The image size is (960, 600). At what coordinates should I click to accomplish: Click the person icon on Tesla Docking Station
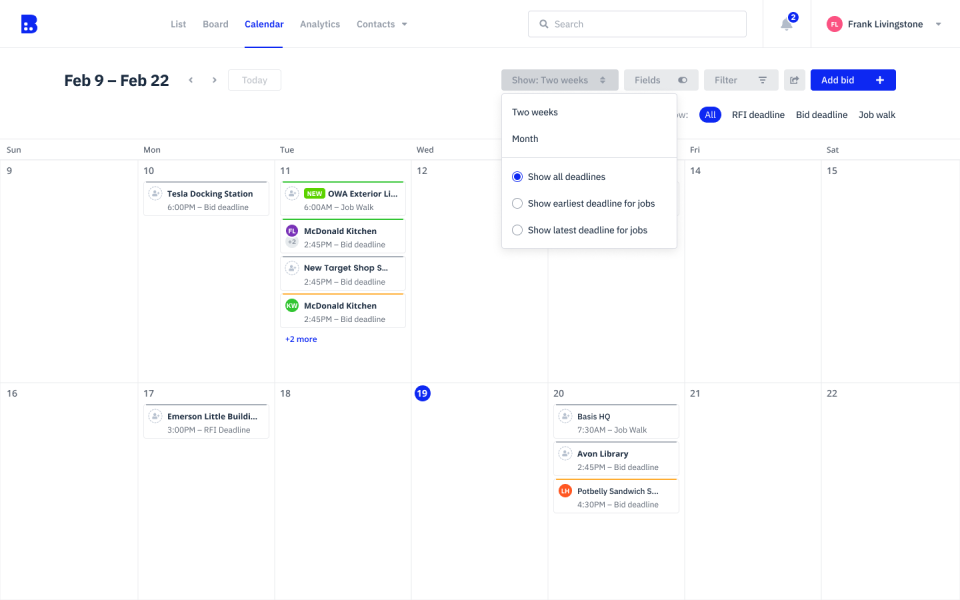(157, 191)
